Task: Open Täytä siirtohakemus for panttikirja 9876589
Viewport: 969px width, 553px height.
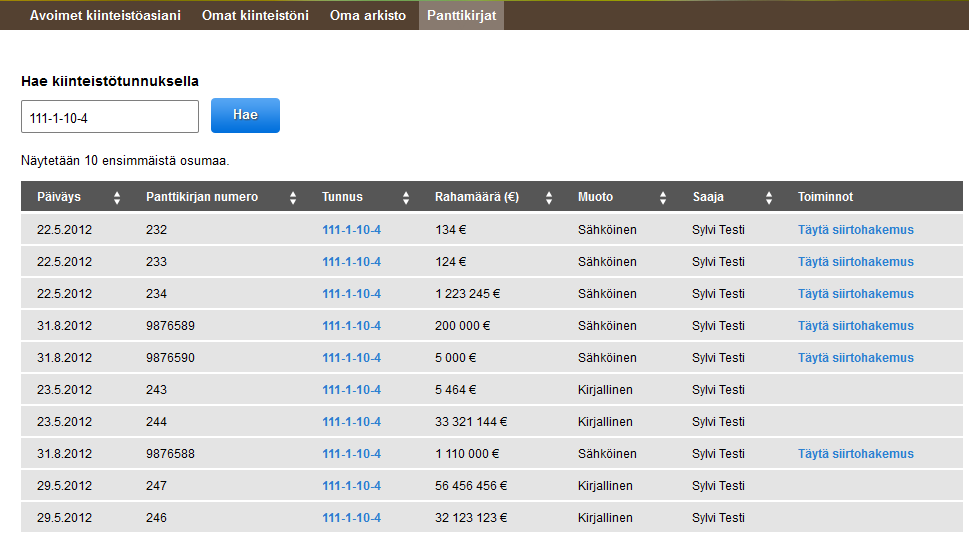Action: tap(855, 326)
